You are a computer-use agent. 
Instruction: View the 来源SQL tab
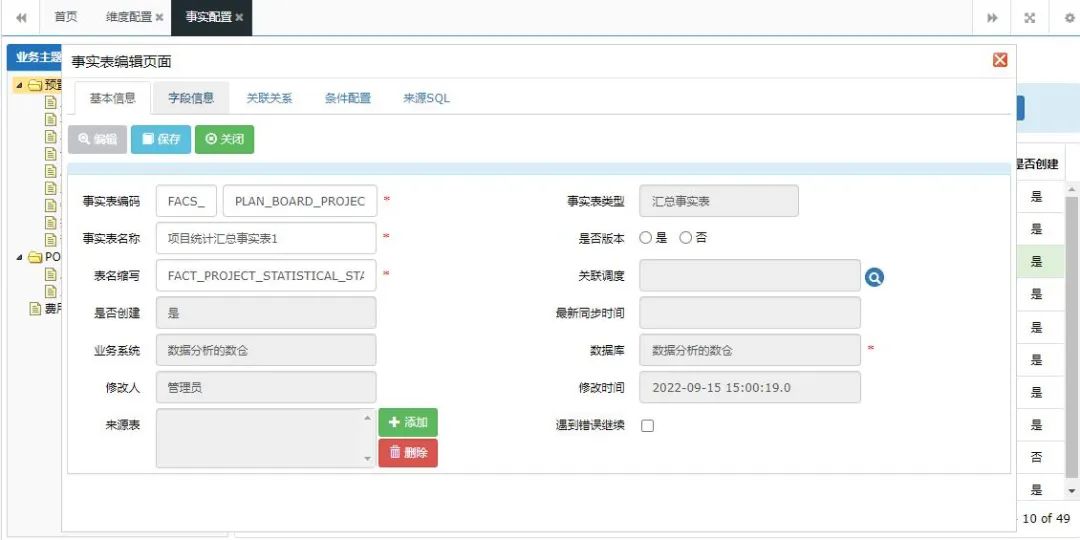coord(426,98)
